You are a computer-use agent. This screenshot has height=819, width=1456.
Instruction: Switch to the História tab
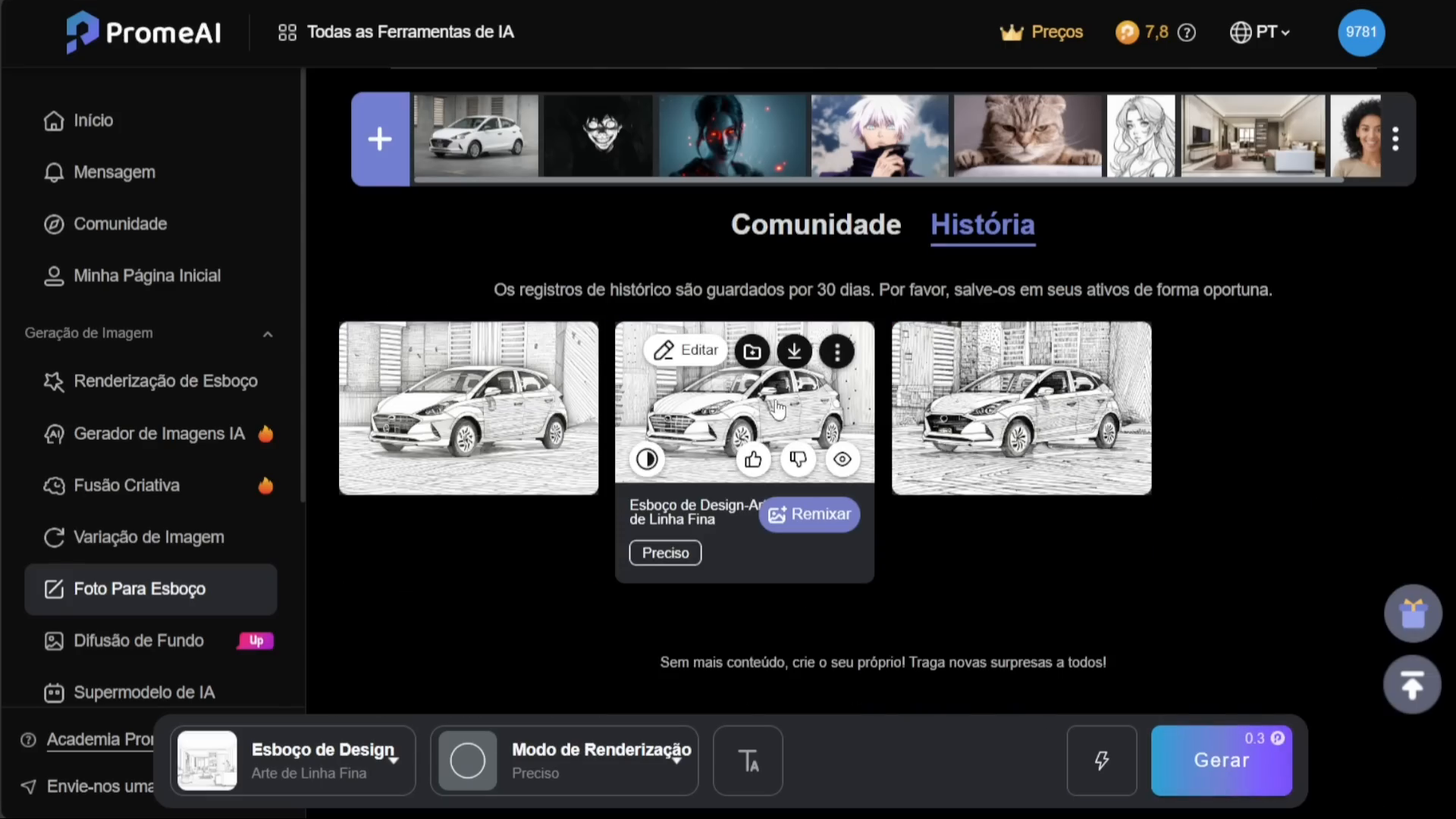tap(983, 225)
